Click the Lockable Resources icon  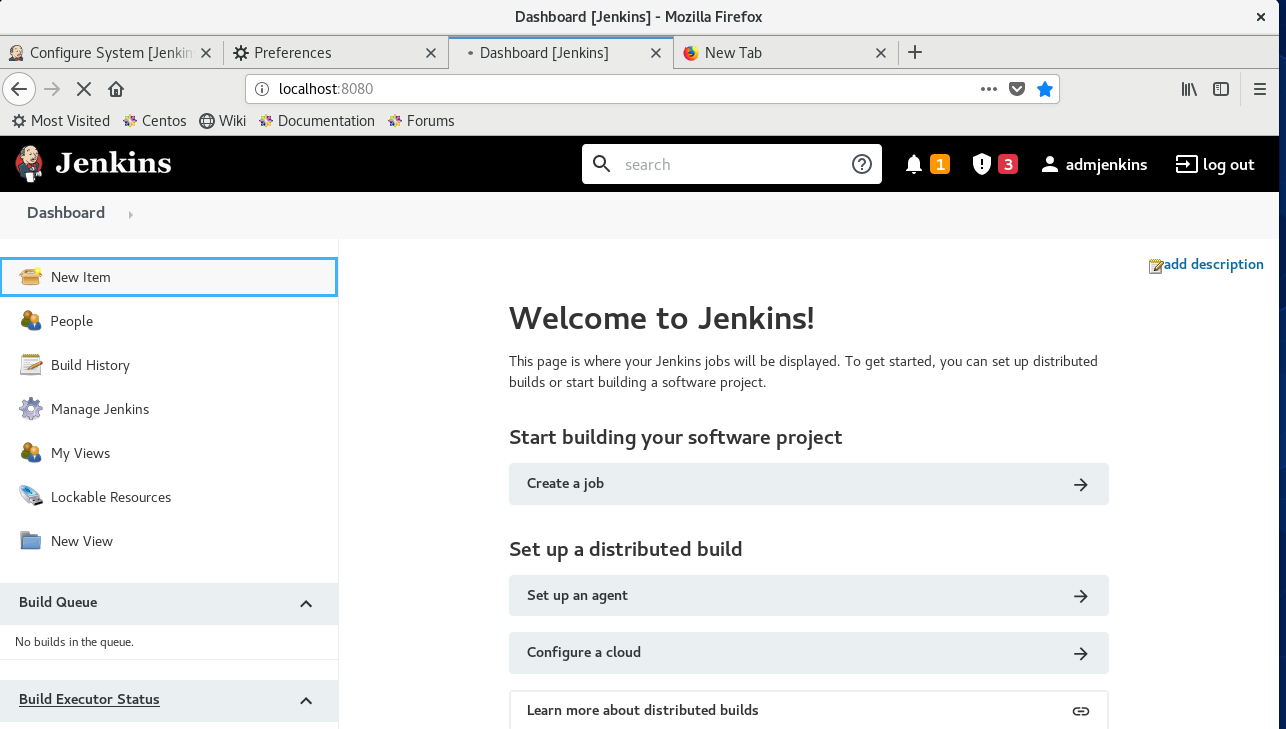31,497
